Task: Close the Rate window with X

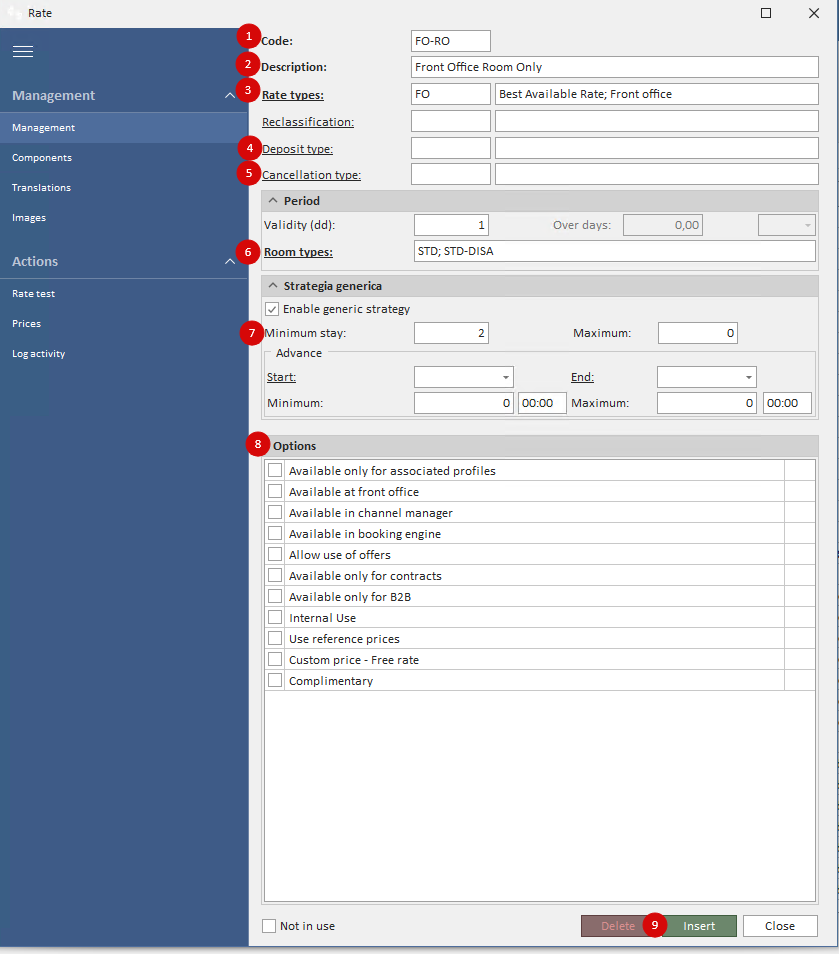Action: (813, 13)
